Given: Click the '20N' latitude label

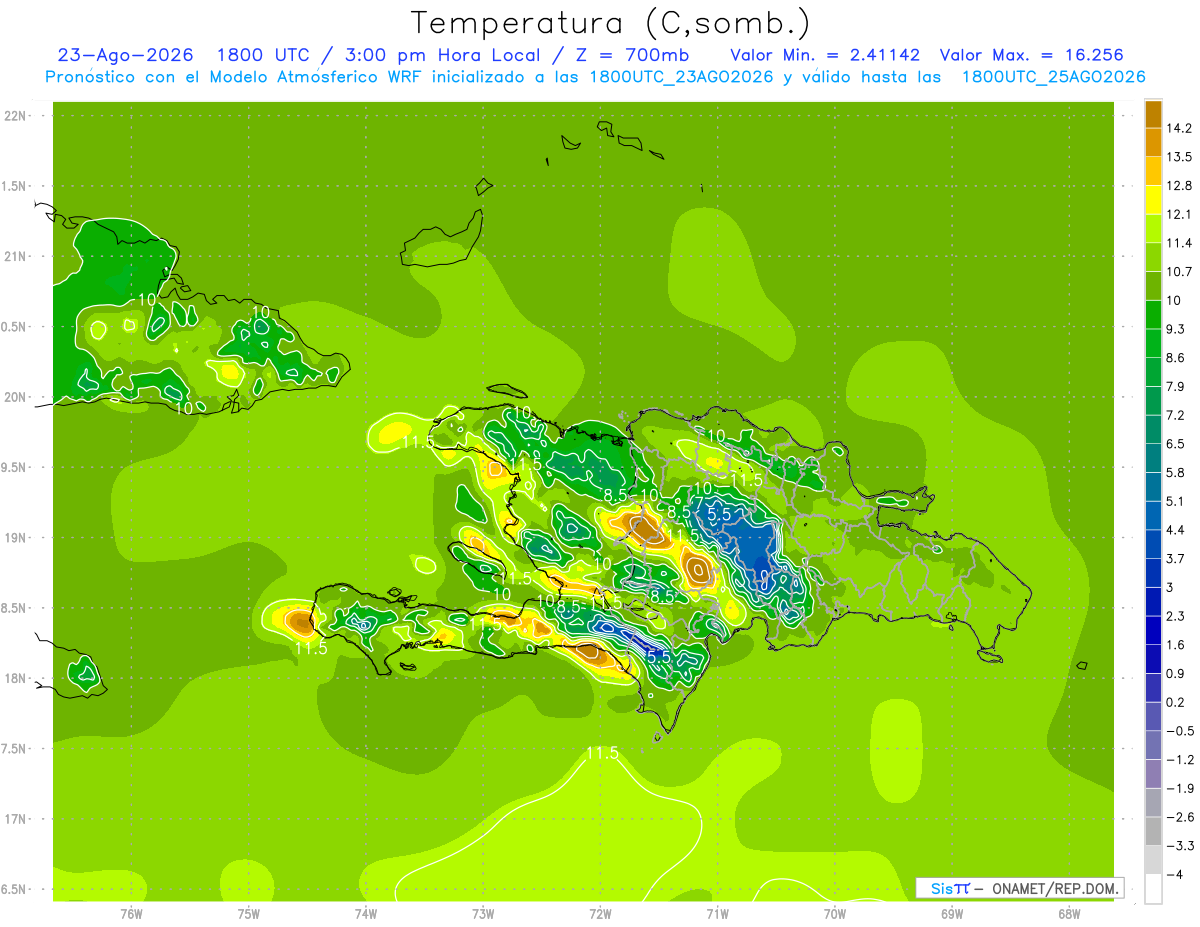Looking at the screenshot, I should point(17,397).
